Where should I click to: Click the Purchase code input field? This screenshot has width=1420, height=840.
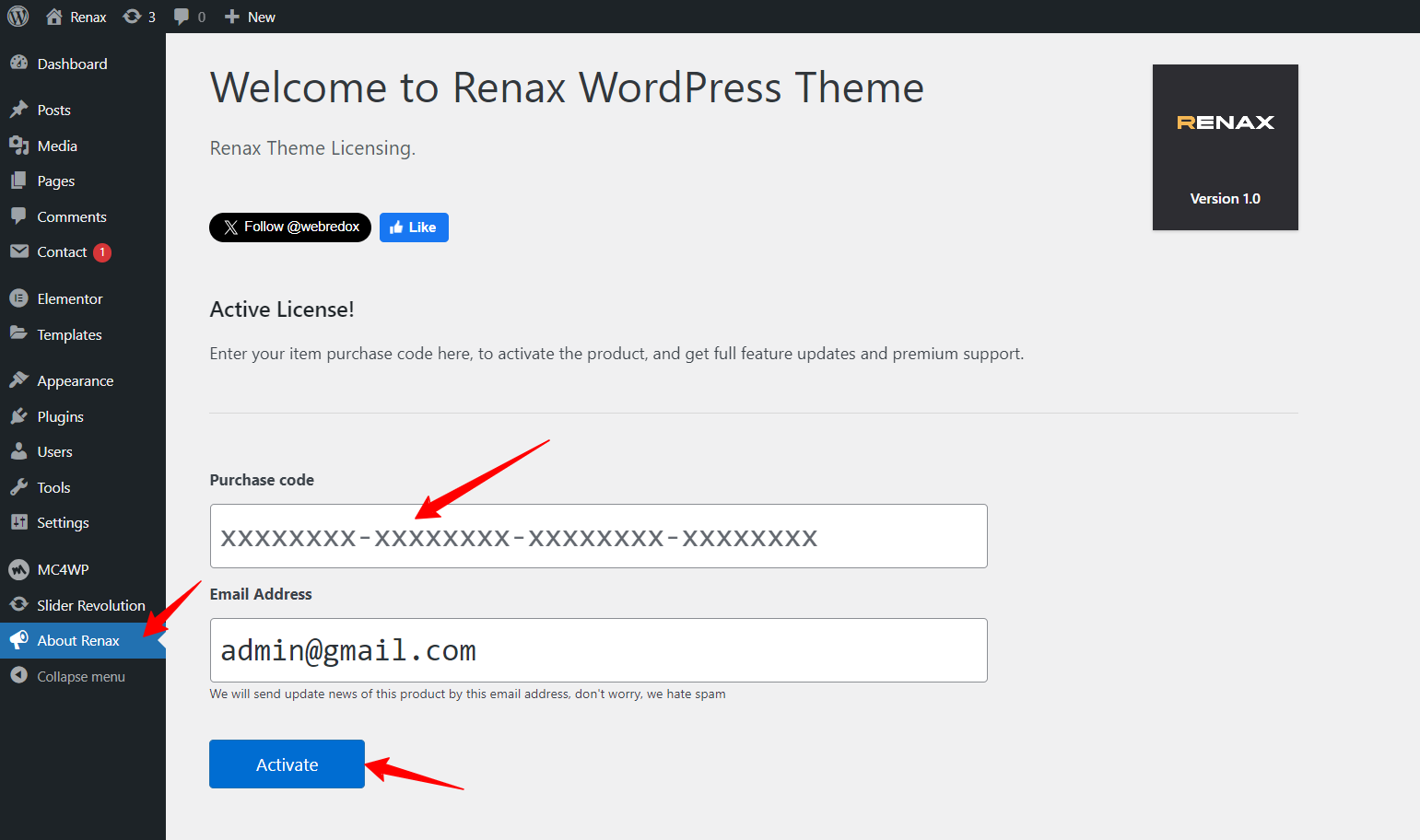[x=599, y=536]
